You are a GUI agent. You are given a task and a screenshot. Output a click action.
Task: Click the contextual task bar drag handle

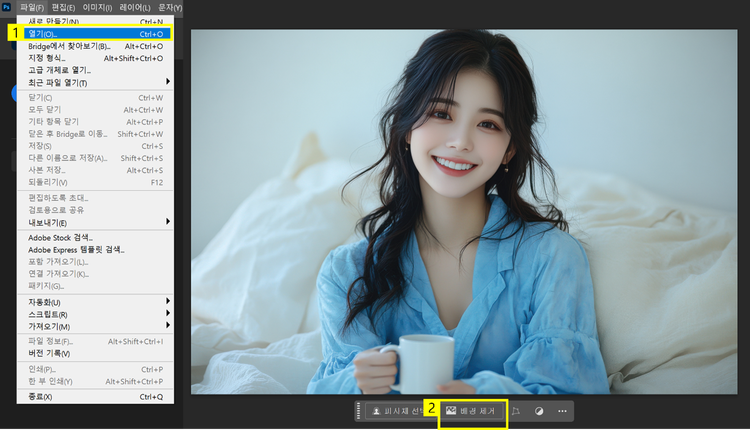coord(358,411)
